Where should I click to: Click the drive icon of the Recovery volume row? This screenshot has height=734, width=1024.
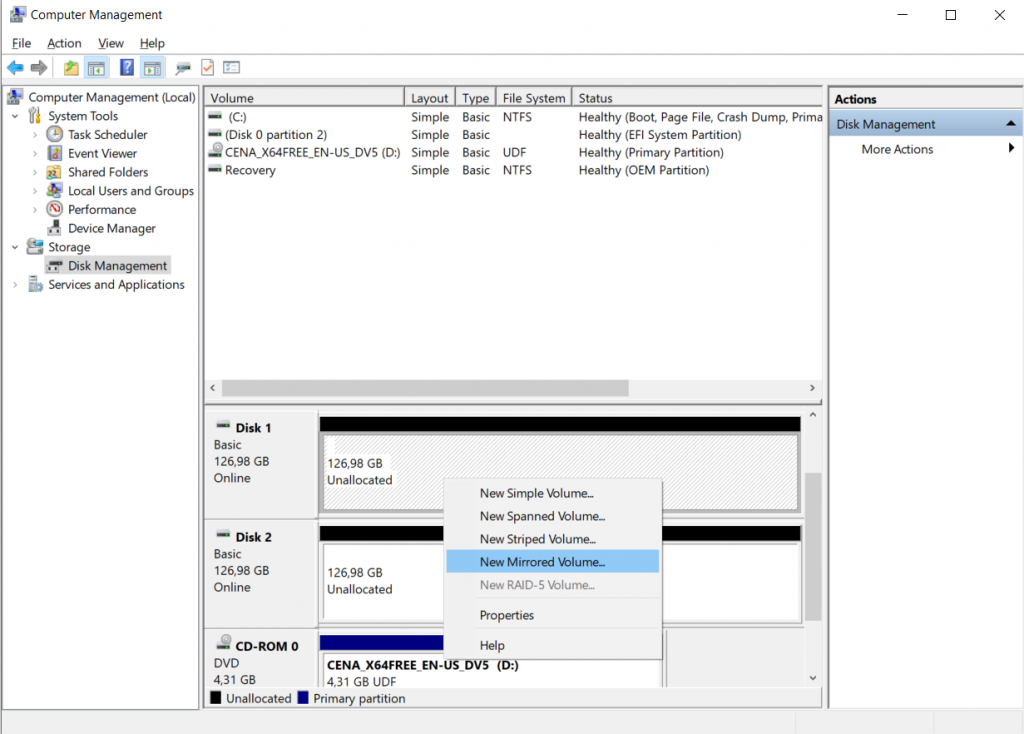[x=215, y=169]
